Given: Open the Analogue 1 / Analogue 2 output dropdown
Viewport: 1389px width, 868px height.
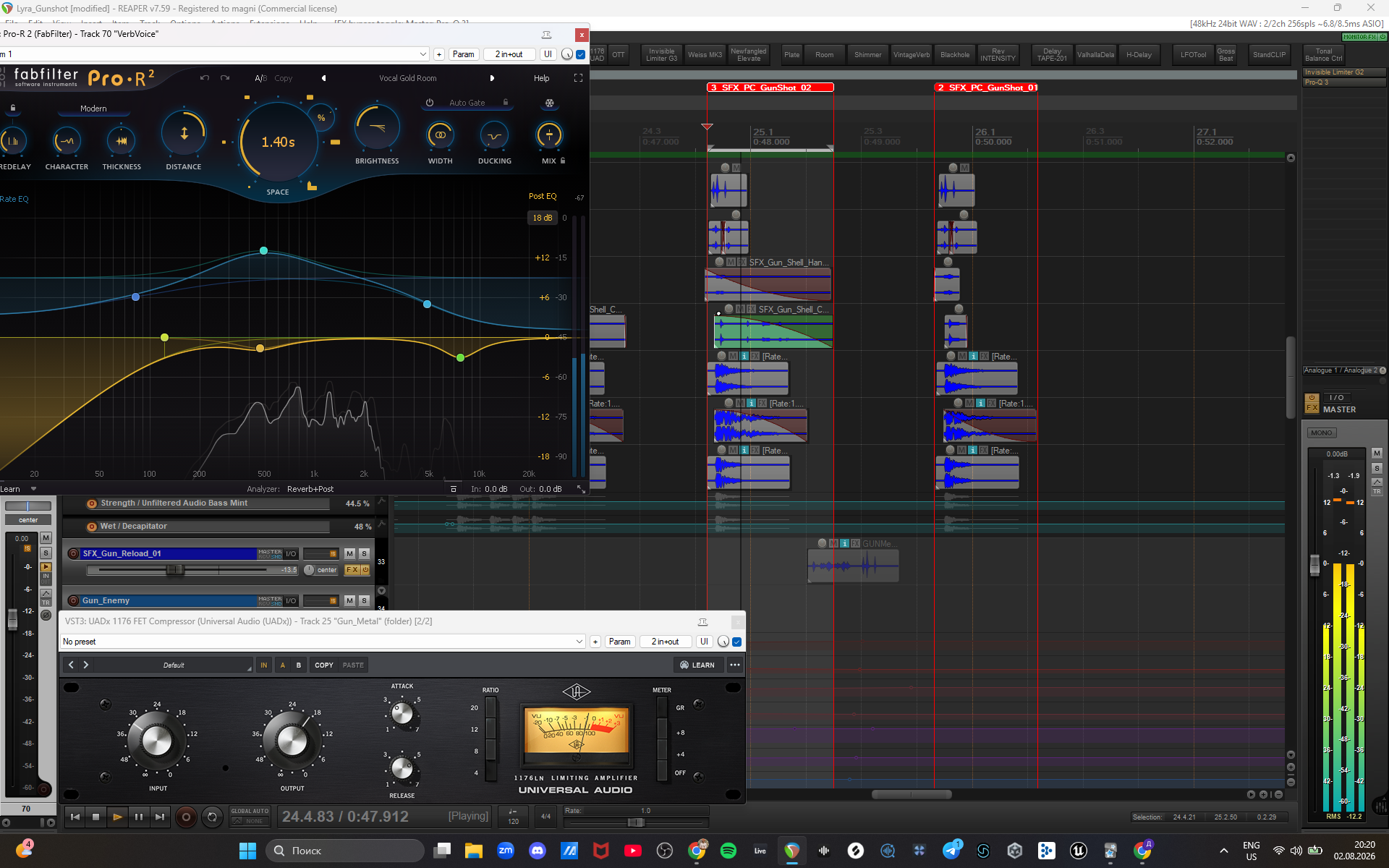Looking at the screenshot, I should click(1341, 370).
